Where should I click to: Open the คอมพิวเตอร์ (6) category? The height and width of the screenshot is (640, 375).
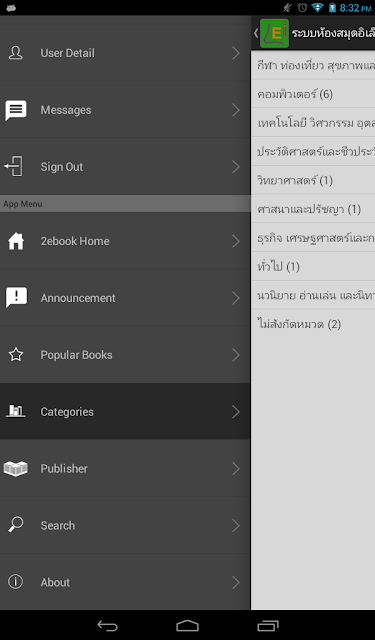pos(313,94)
